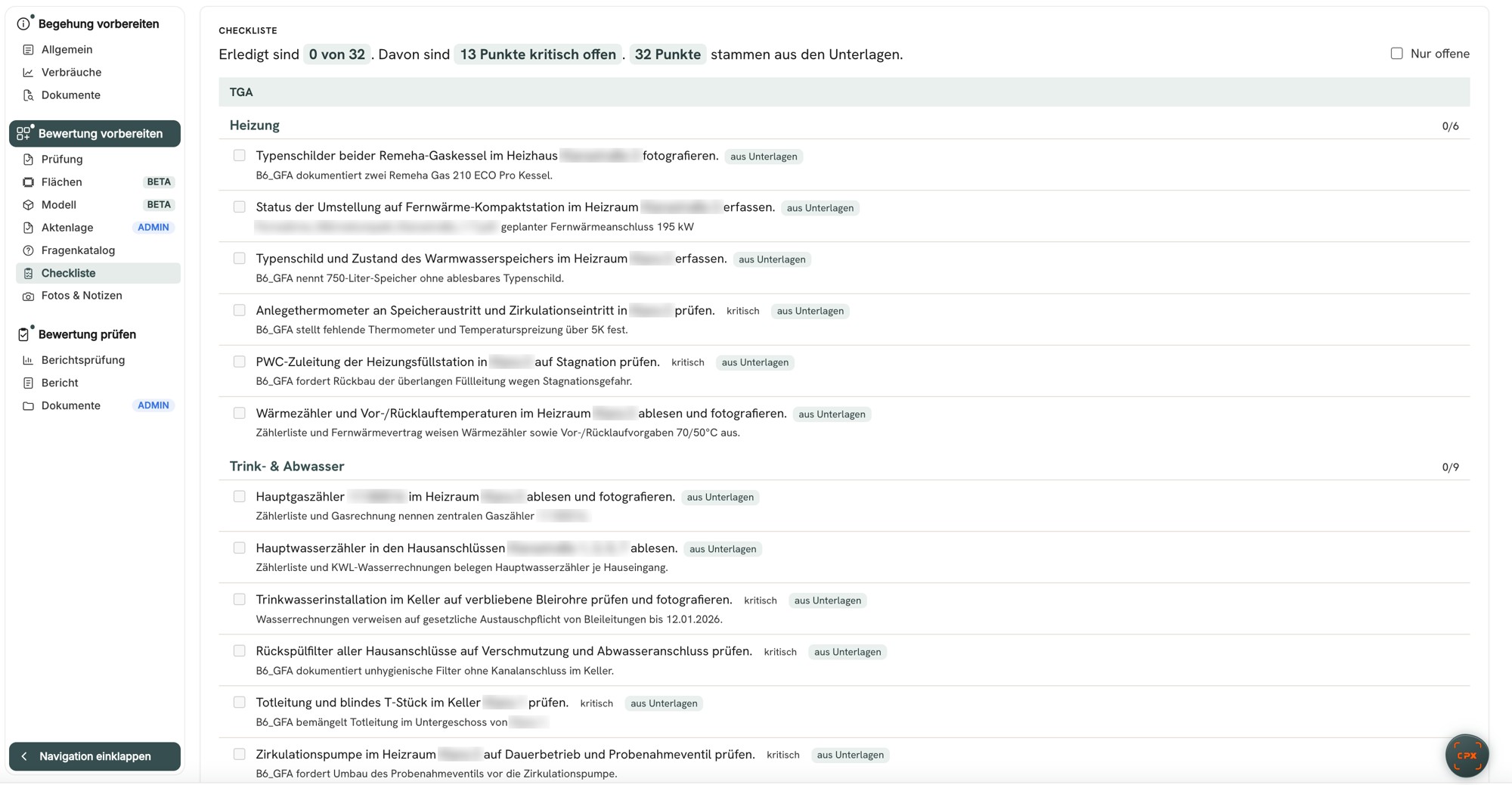
Task: Select the Bewertung vorbereiten section header
Action: [94, 133]
